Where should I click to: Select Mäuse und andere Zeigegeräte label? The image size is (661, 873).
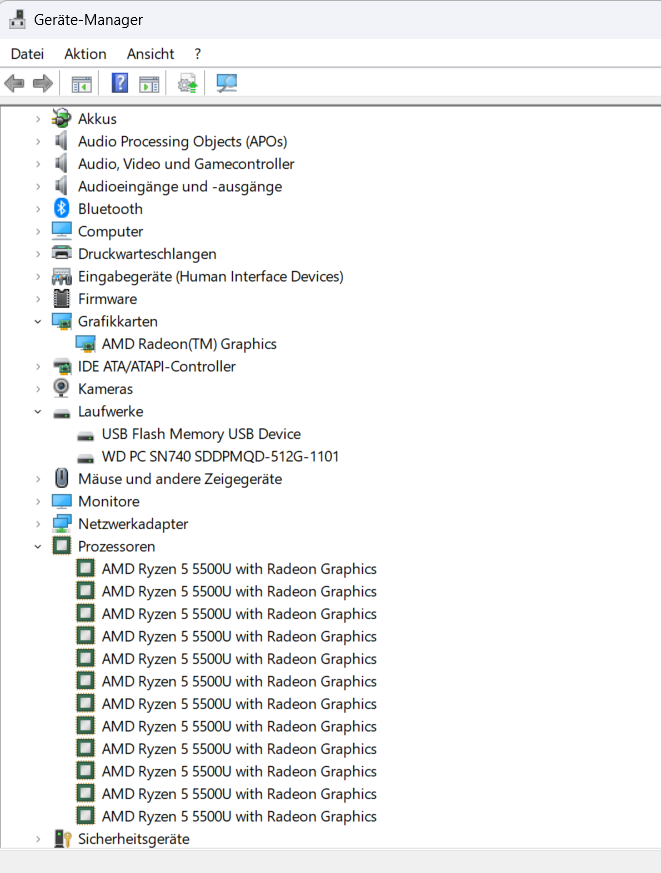click(x=180, y=479)
